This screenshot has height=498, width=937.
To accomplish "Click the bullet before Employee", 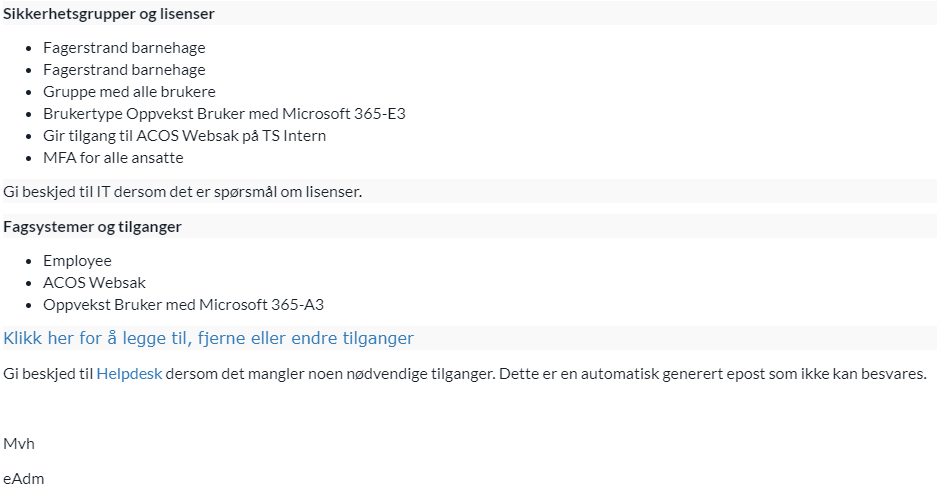I will coord(28,261).
